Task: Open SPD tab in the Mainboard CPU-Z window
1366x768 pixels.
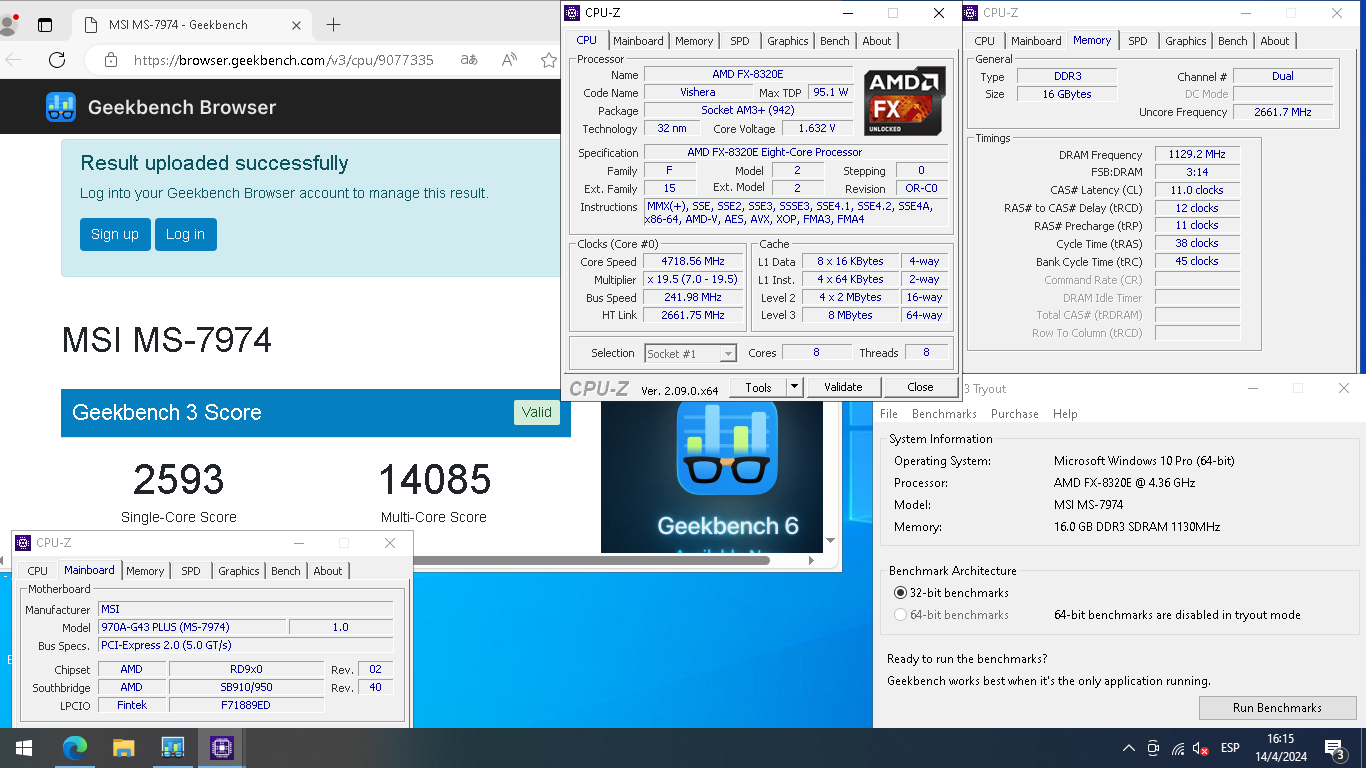Action: 190,571
